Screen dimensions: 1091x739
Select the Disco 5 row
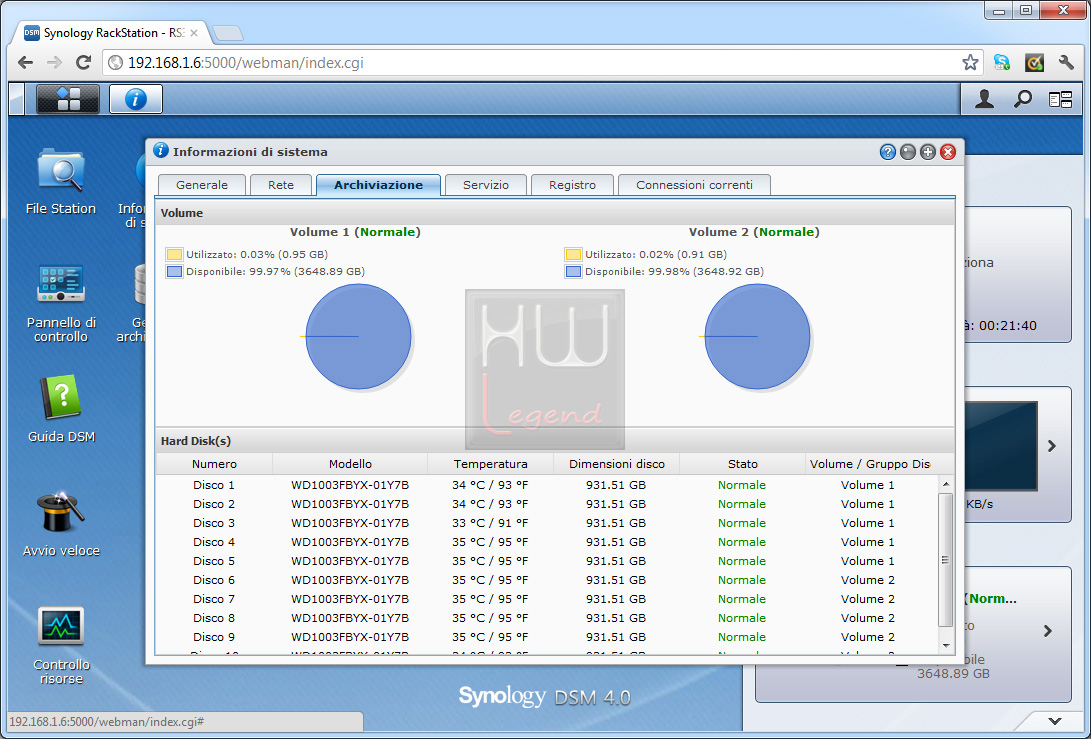click(x=547, y=561)
